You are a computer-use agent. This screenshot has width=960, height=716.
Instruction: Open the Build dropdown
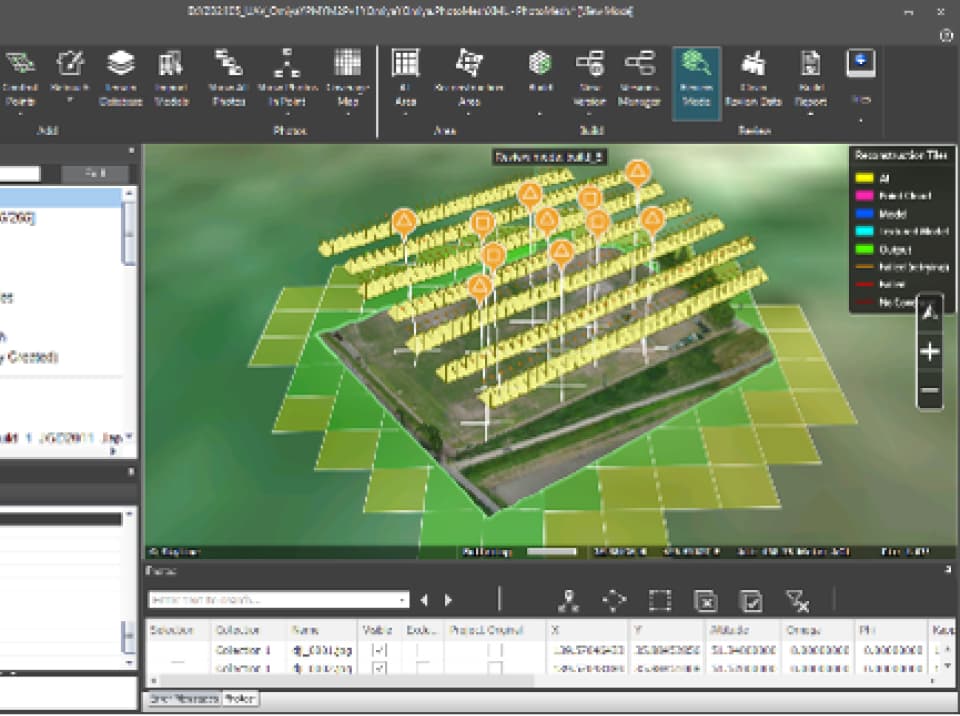(x=539, y=114)
